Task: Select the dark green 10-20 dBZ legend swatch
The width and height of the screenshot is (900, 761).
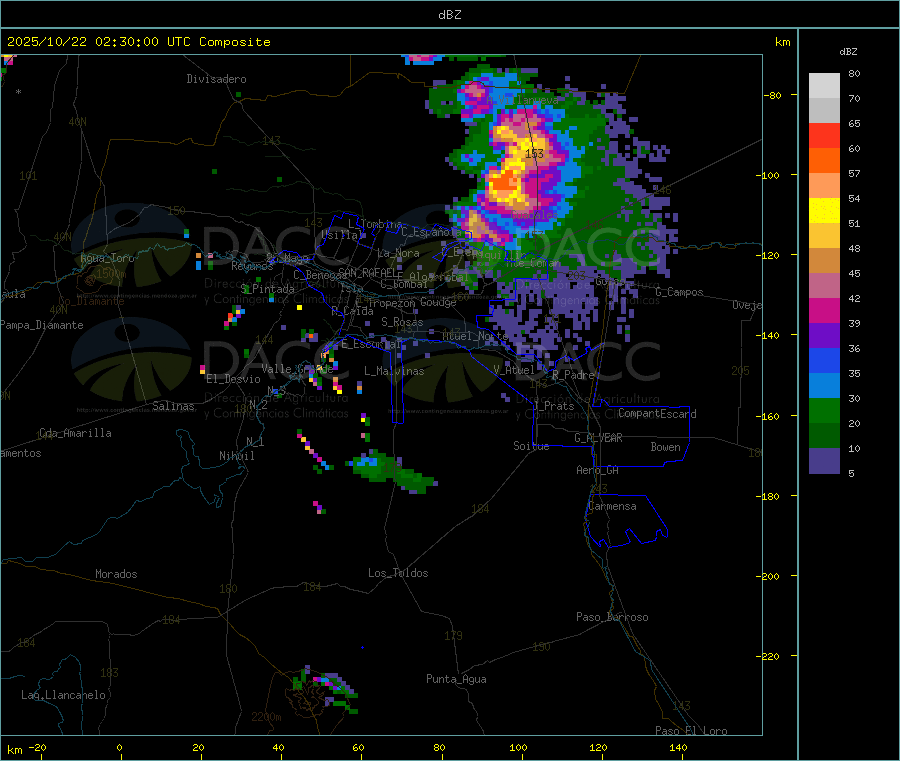Action: 824,436
